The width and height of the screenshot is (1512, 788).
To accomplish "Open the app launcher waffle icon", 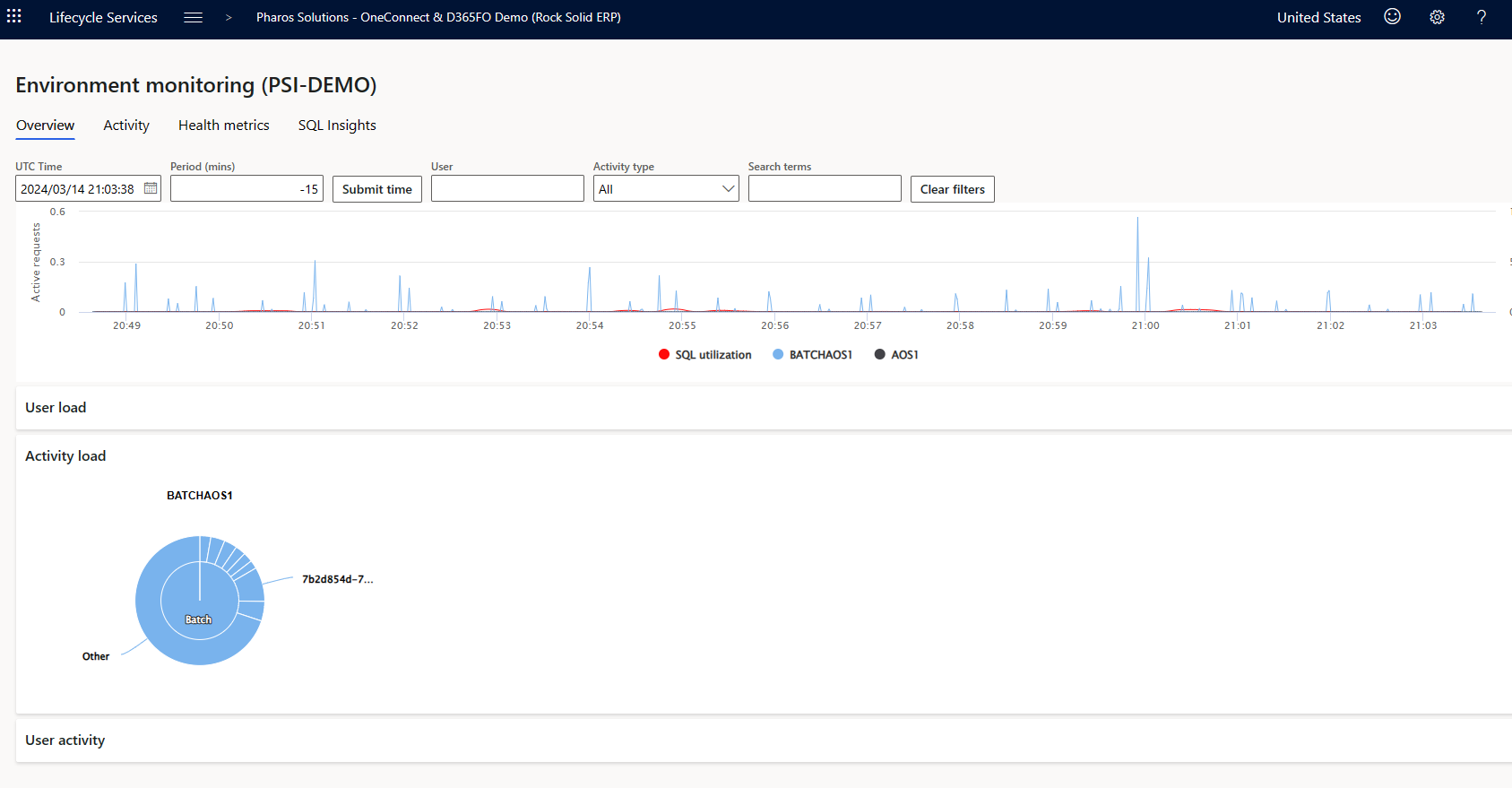I will pos(14,17).
